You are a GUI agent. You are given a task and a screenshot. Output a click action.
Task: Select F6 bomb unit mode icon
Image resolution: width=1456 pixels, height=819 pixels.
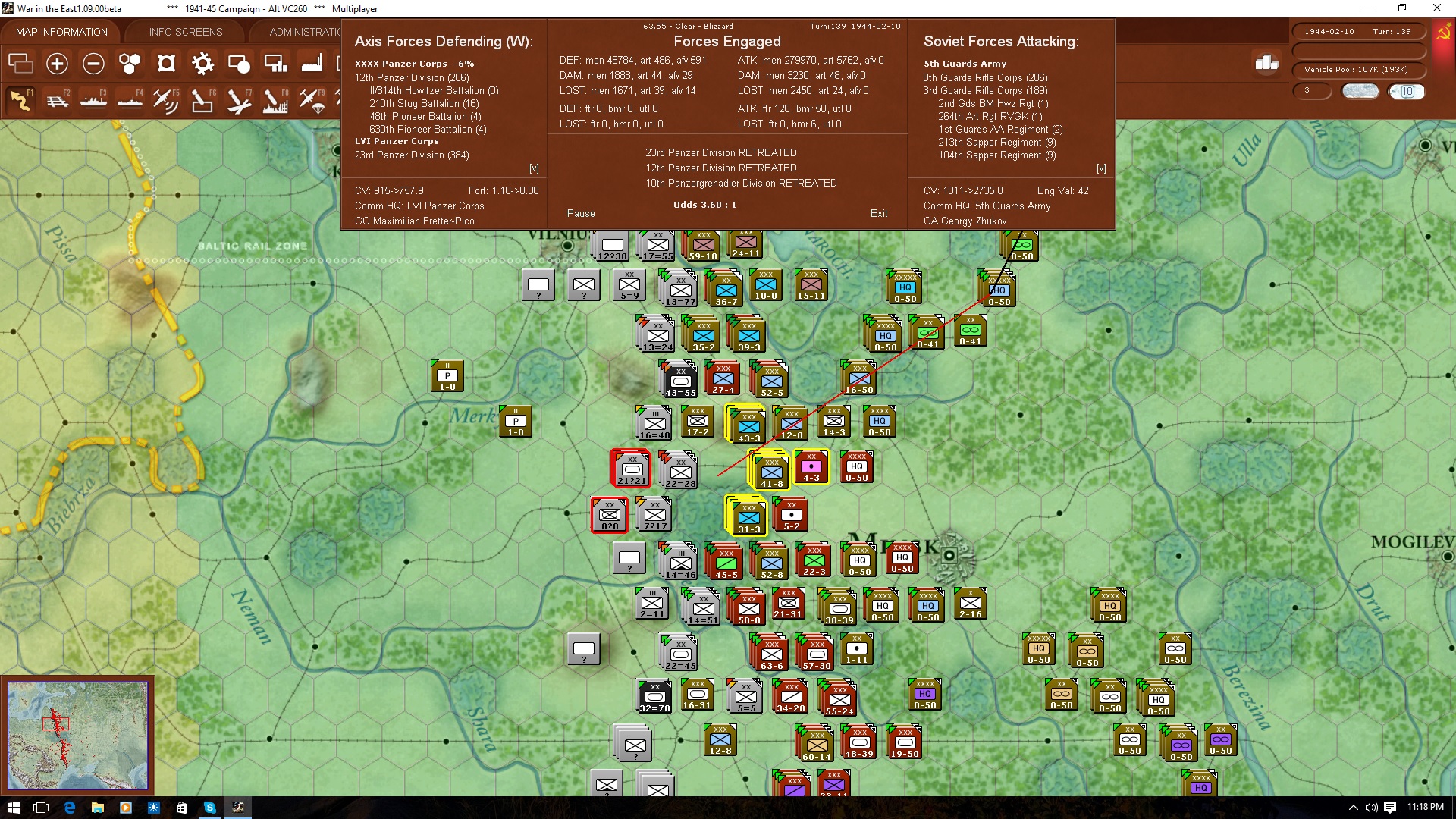point(202,100)
